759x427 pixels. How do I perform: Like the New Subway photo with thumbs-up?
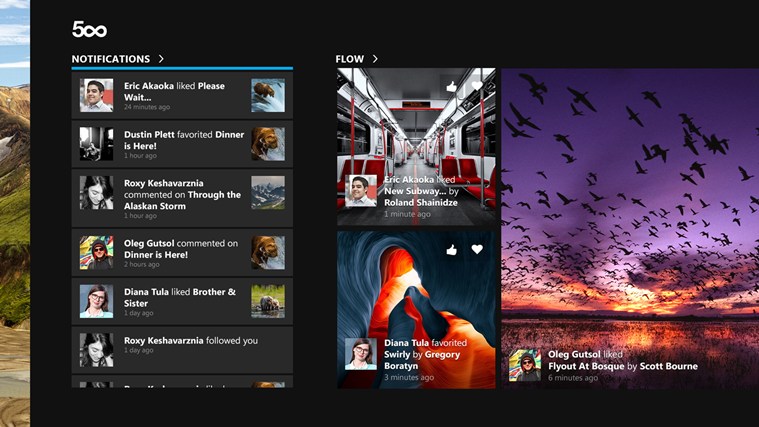(x=451, y=88)
